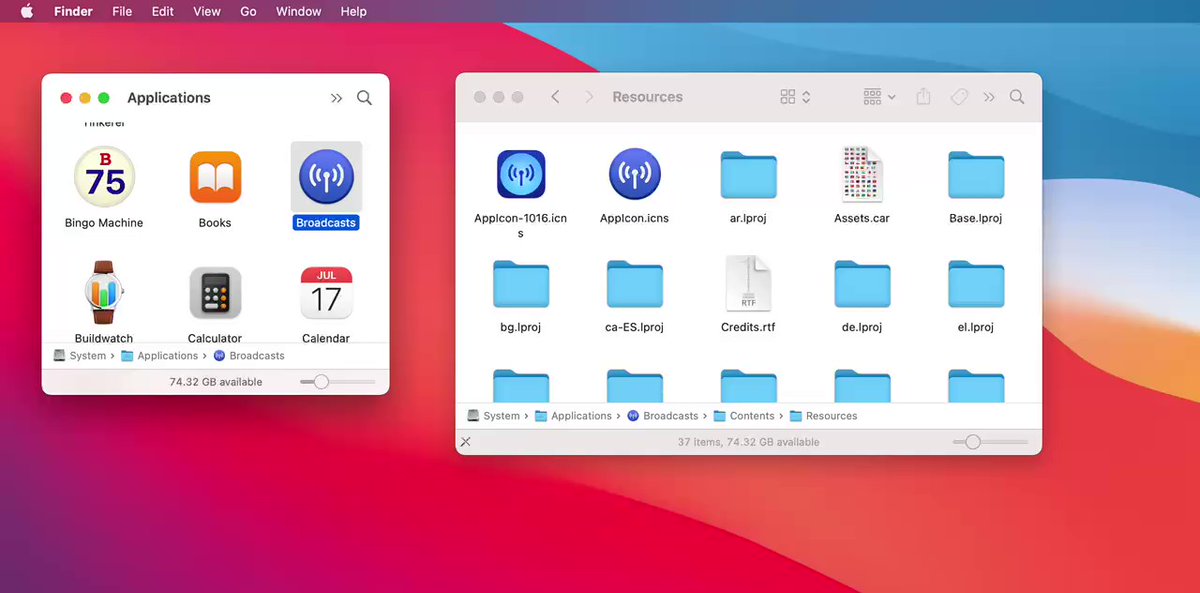Select the Broadcasts app in Applications
Screen dimensions: 1200x593
(x=326, y=177)
